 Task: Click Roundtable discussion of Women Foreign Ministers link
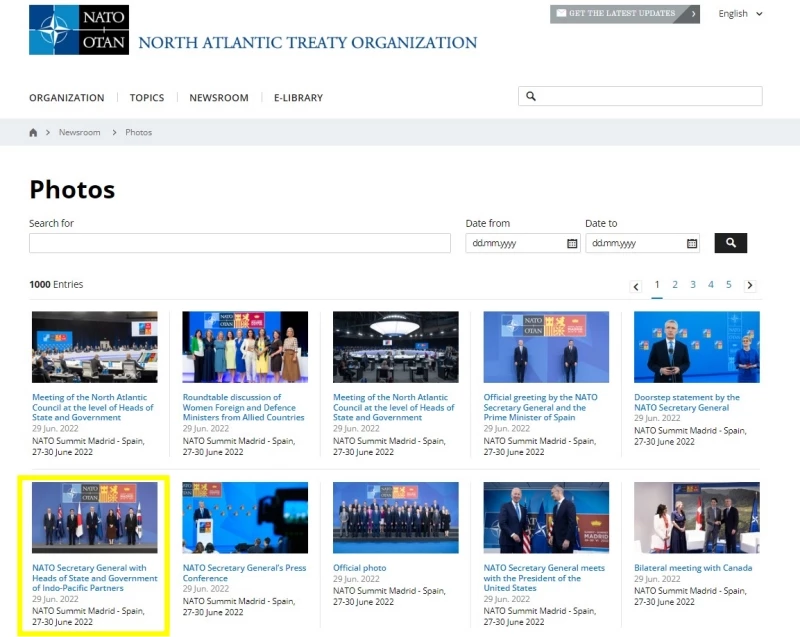coord(243,407)
